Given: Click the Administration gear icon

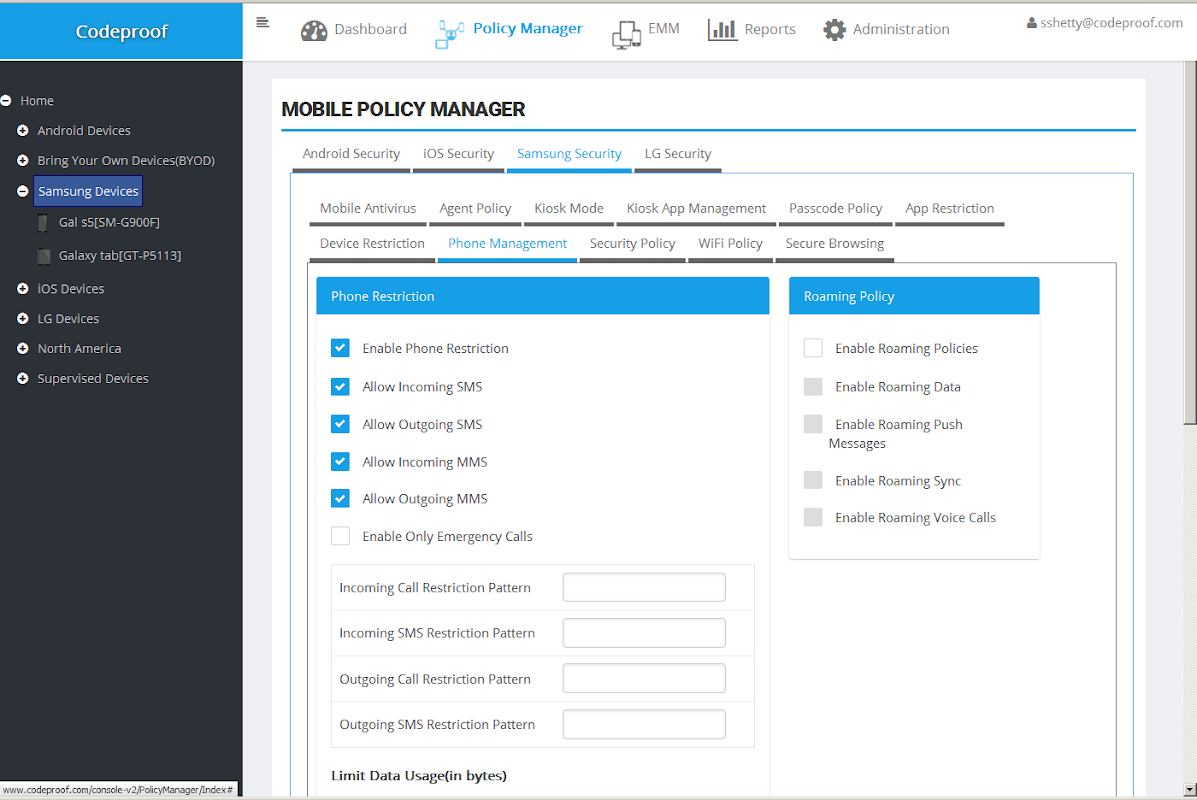Looking at the screenshot, I should (x=834, y=30).
